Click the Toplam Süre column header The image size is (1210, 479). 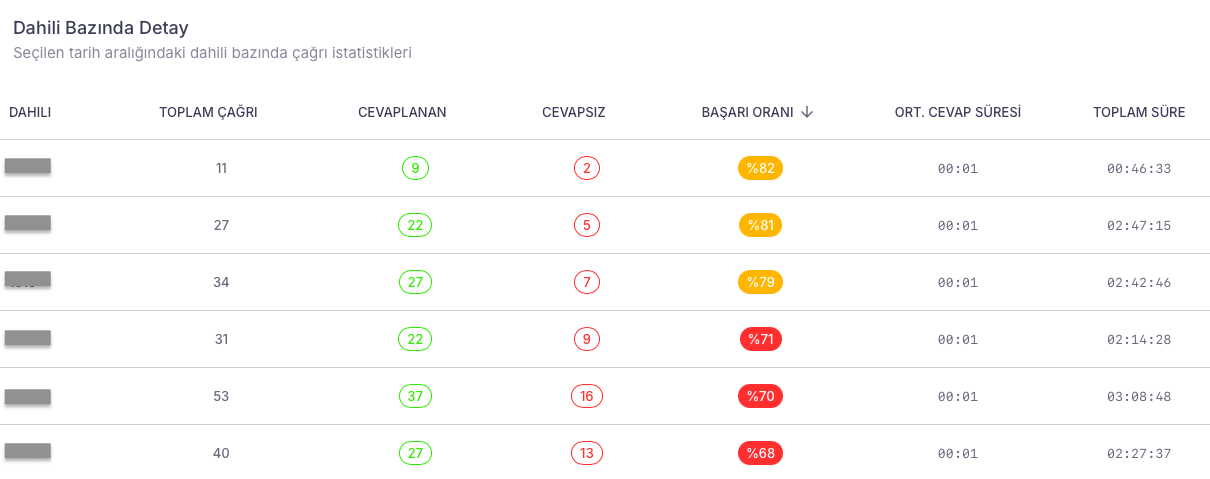1139,112
